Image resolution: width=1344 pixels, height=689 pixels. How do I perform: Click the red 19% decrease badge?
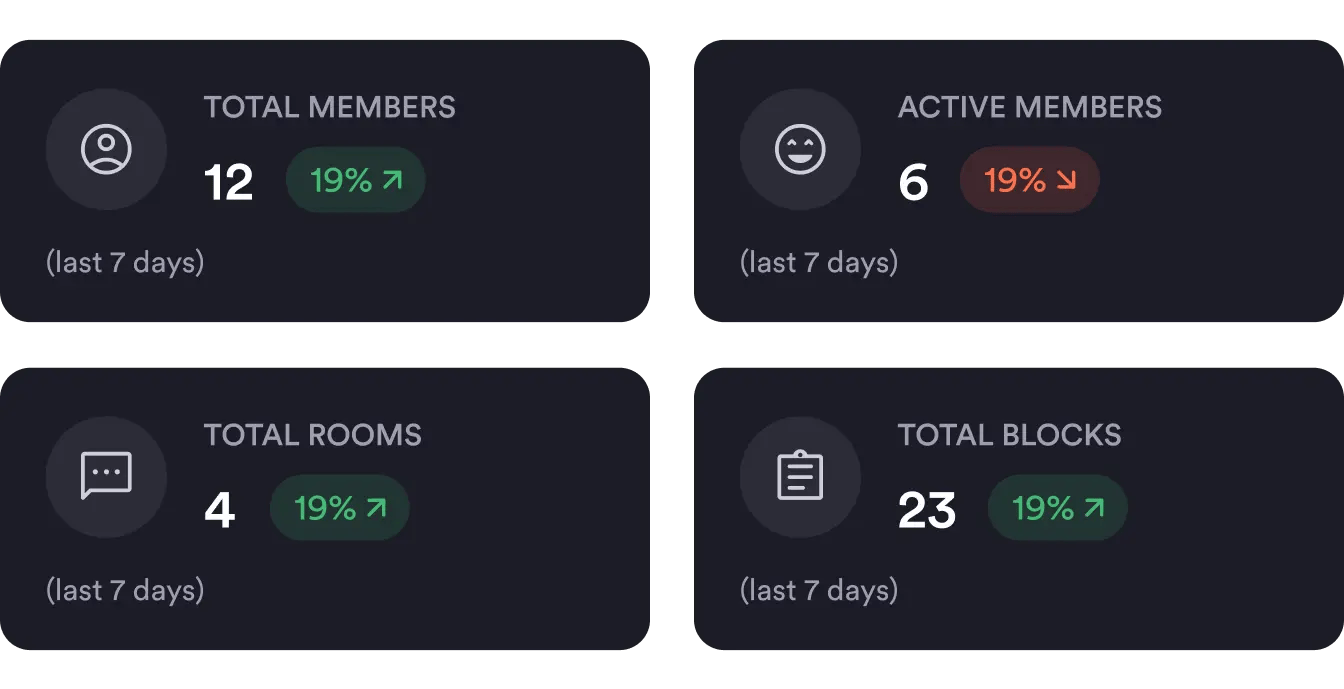tap(1029, 181)
